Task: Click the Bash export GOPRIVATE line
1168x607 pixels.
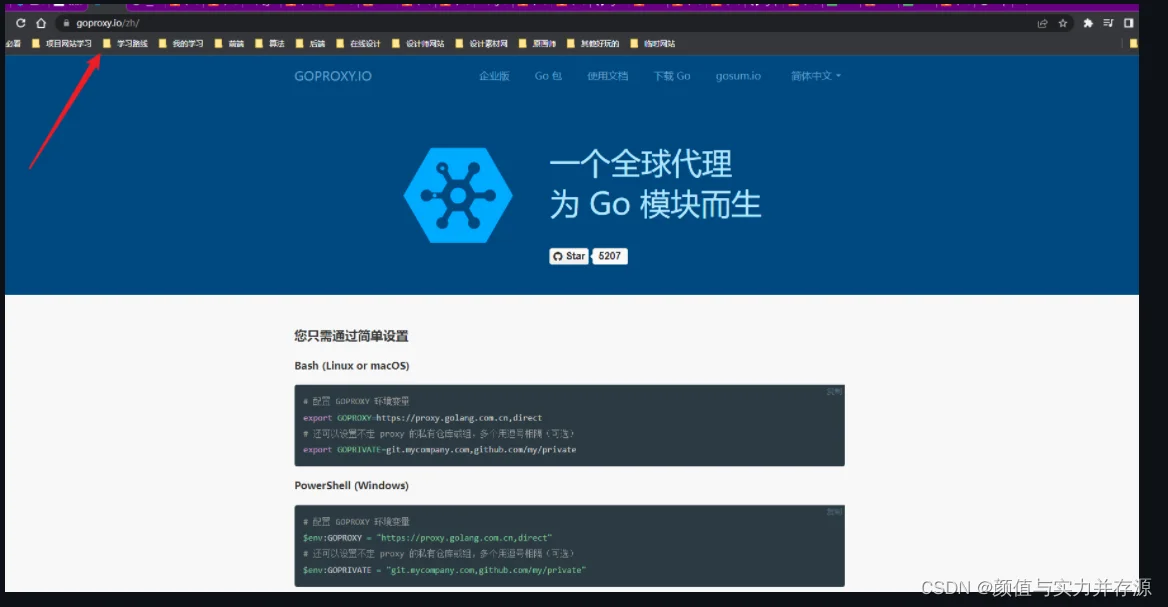Action: [439, 450]
